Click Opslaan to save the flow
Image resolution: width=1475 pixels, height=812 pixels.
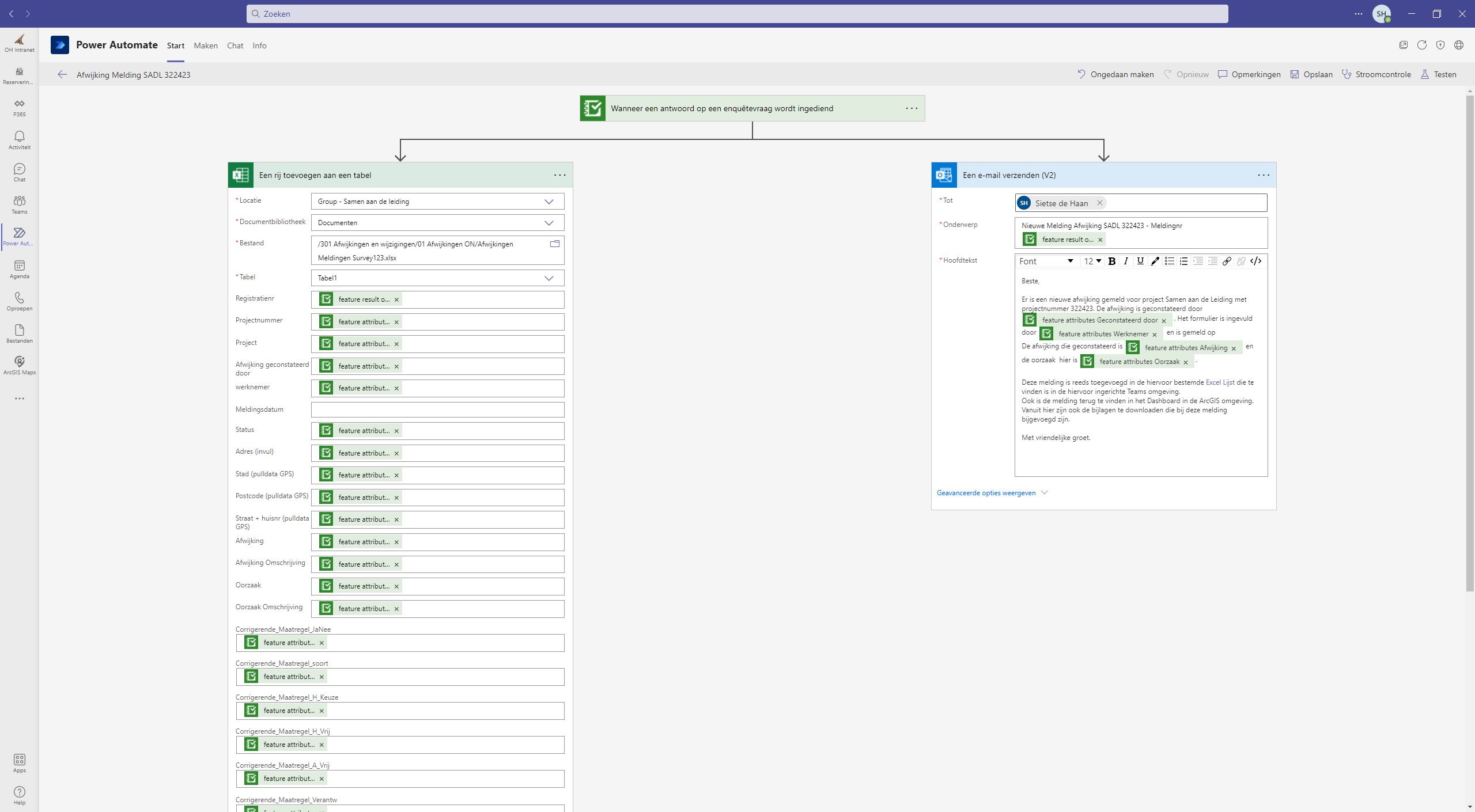tap(1311, 74)
